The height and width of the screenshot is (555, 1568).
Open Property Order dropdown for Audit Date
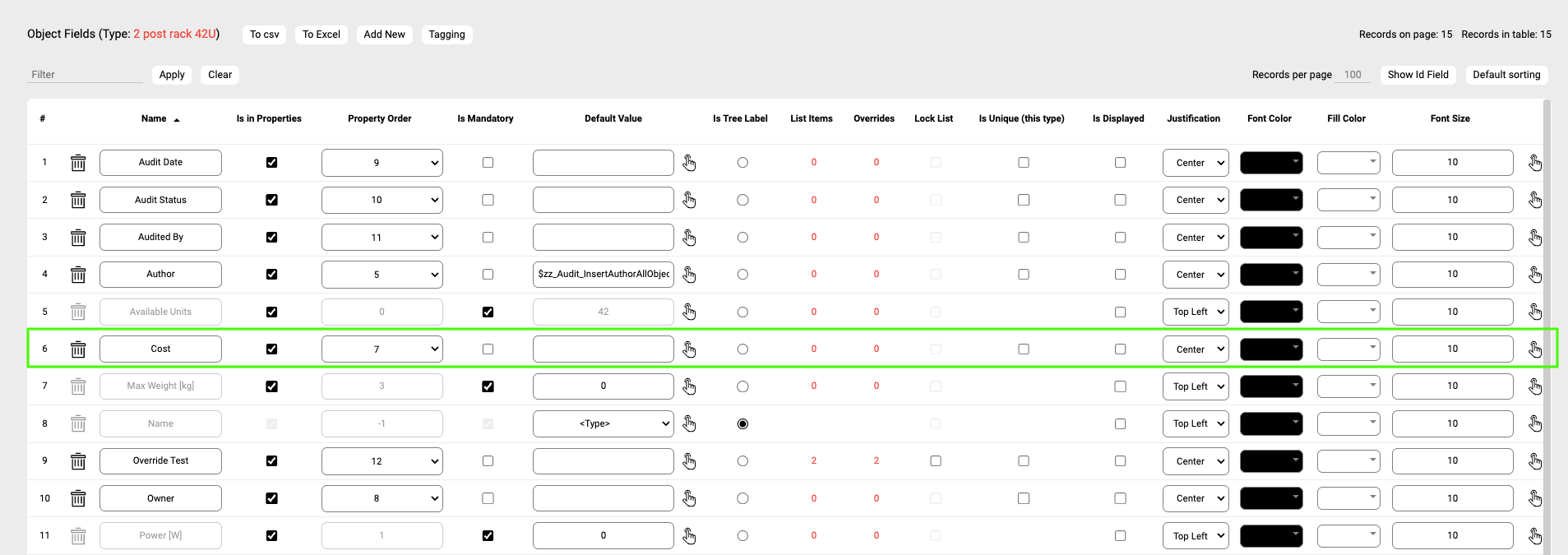[x=382, y=163]
